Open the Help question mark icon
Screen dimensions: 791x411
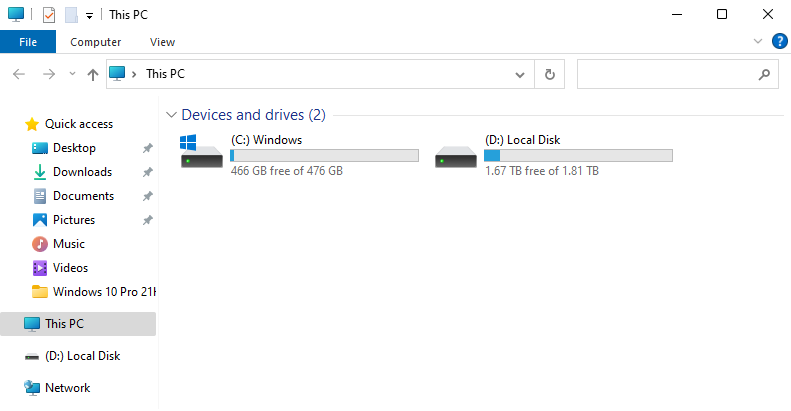[x=779, y=41]
